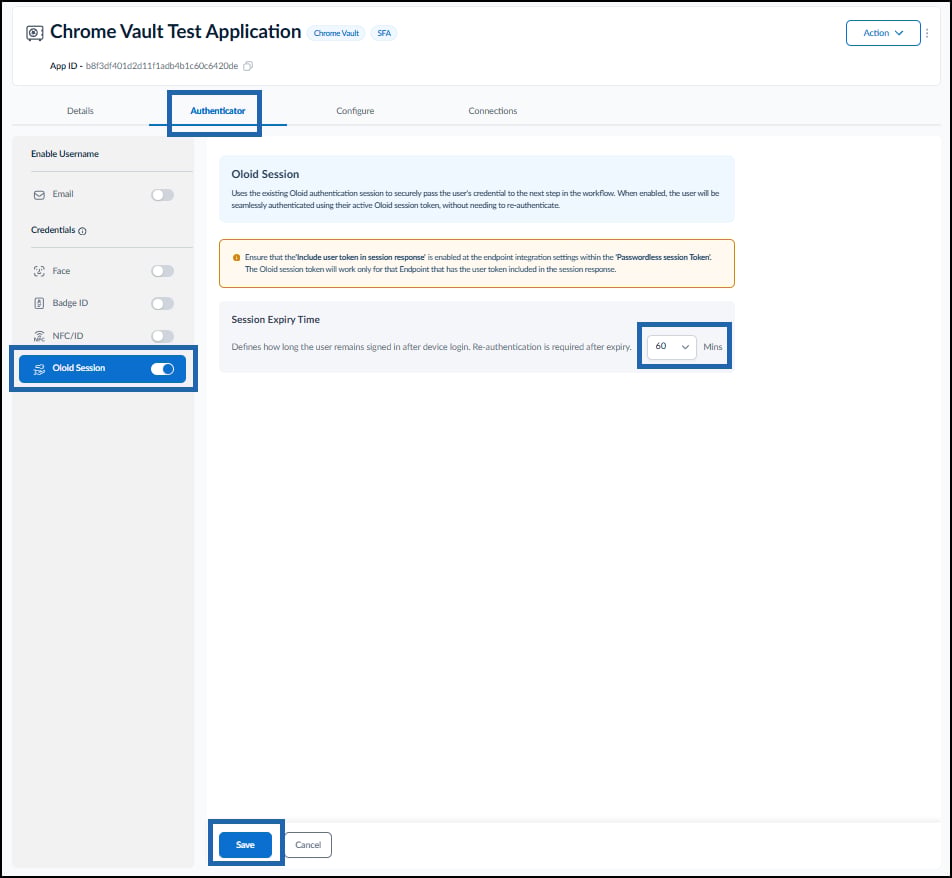Screen dimensions: 952x878
Task: Select the Face credential label
Action: 61,271
